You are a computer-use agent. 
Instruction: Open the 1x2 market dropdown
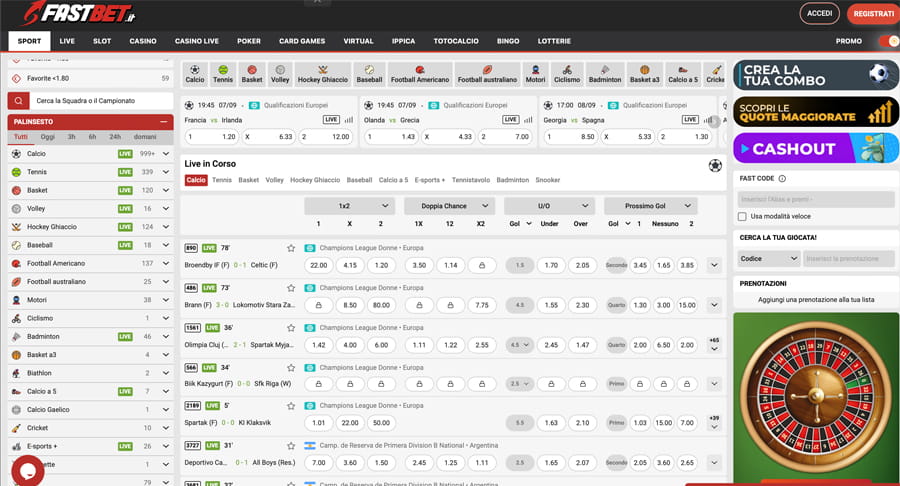tap(350, 206)
